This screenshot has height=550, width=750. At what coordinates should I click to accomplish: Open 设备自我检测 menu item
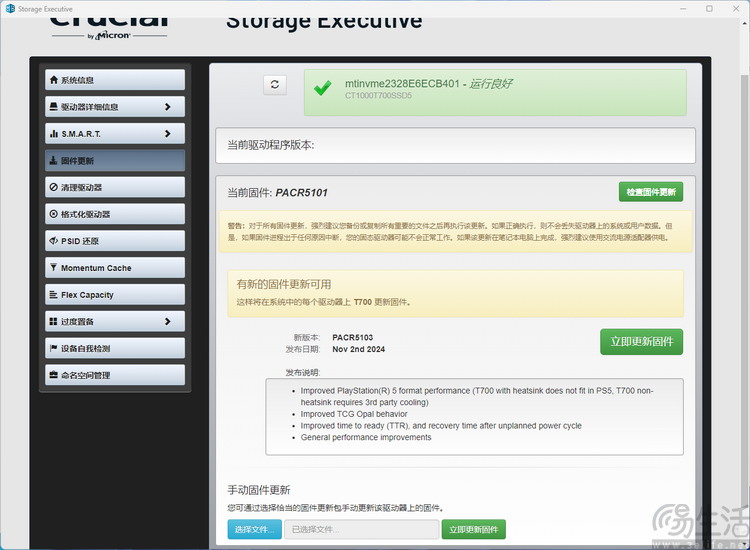[115, 348]
